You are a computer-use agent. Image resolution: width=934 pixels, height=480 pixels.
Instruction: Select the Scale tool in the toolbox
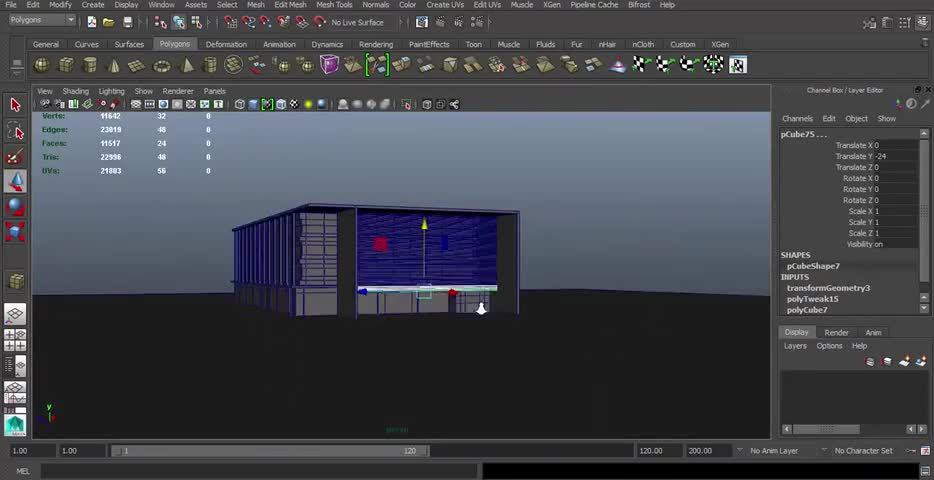click(15, 231)
